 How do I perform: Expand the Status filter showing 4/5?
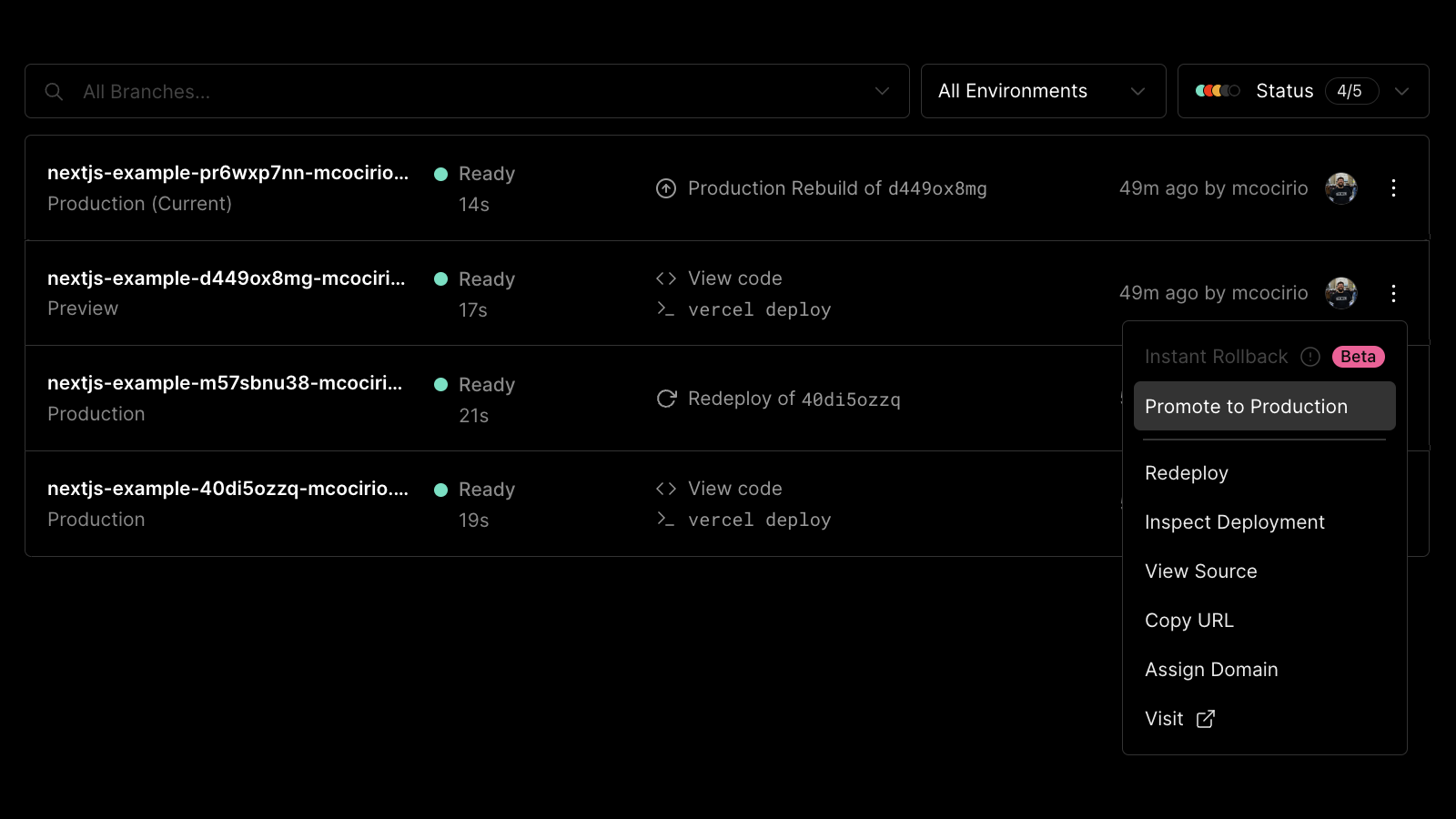[1401, 91]
